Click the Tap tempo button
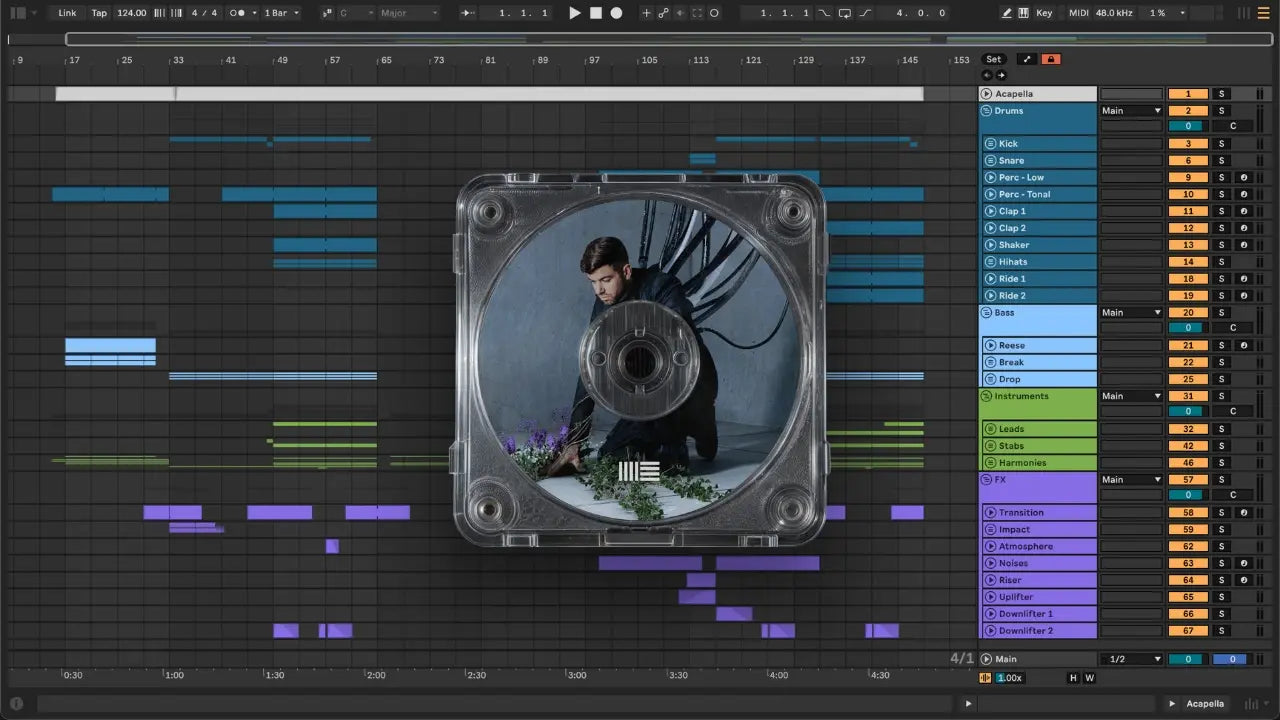 pos(99,13)
